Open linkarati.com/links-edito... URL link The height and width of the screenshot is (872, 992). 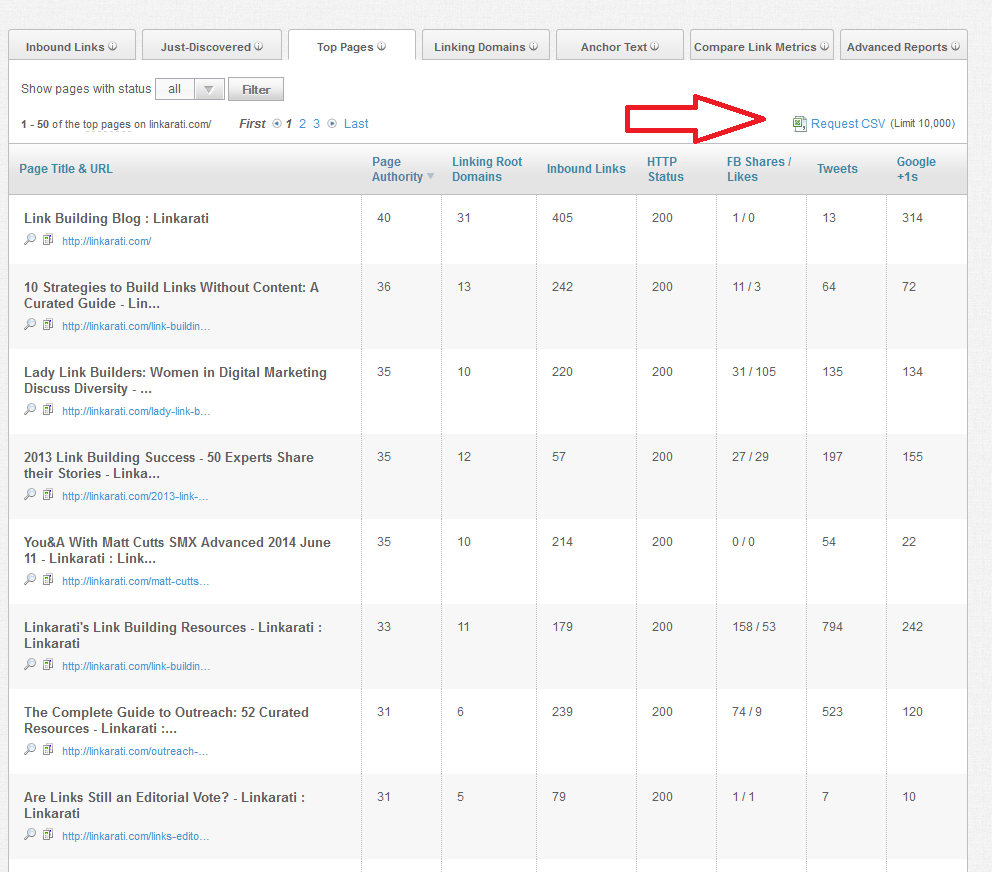[135, 836]
